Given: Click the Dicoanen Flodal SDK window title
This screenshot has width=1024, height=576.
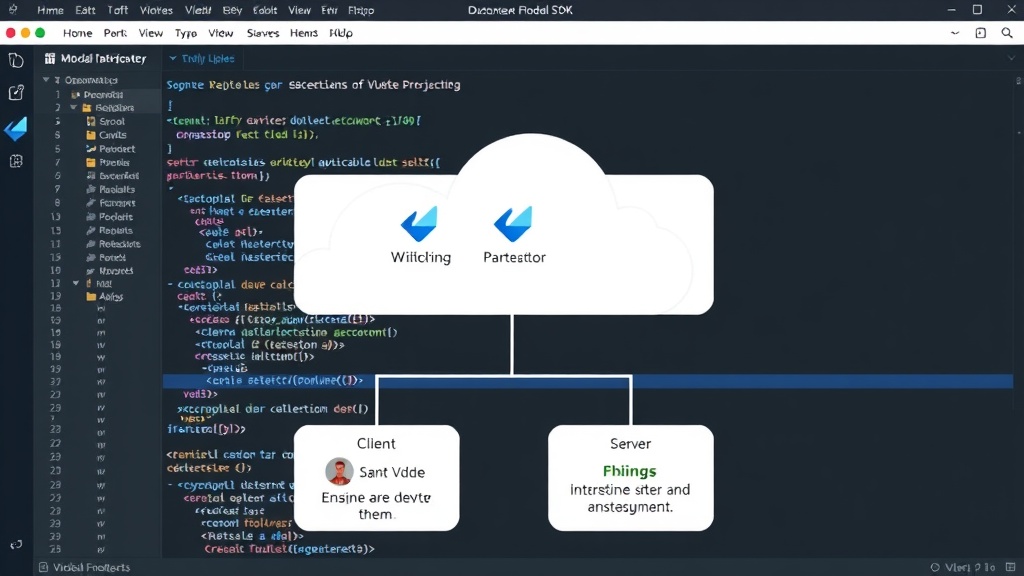Looking at the screenshot, I should tap(520, 10).
